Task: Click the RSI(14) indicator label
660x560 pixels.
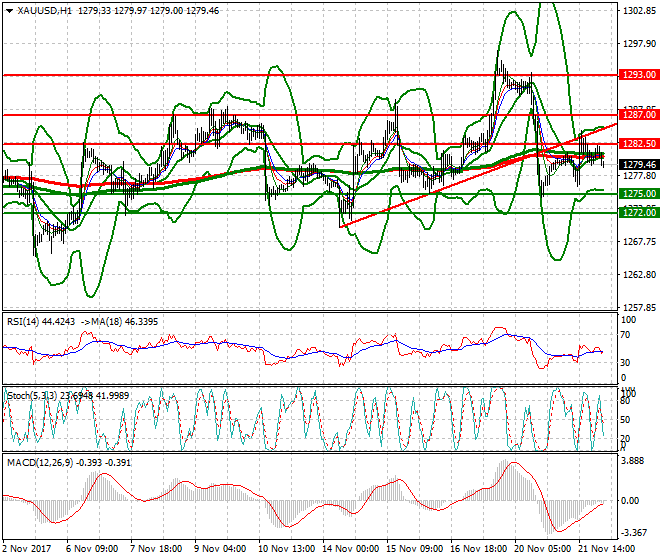Action: (24, 321)
